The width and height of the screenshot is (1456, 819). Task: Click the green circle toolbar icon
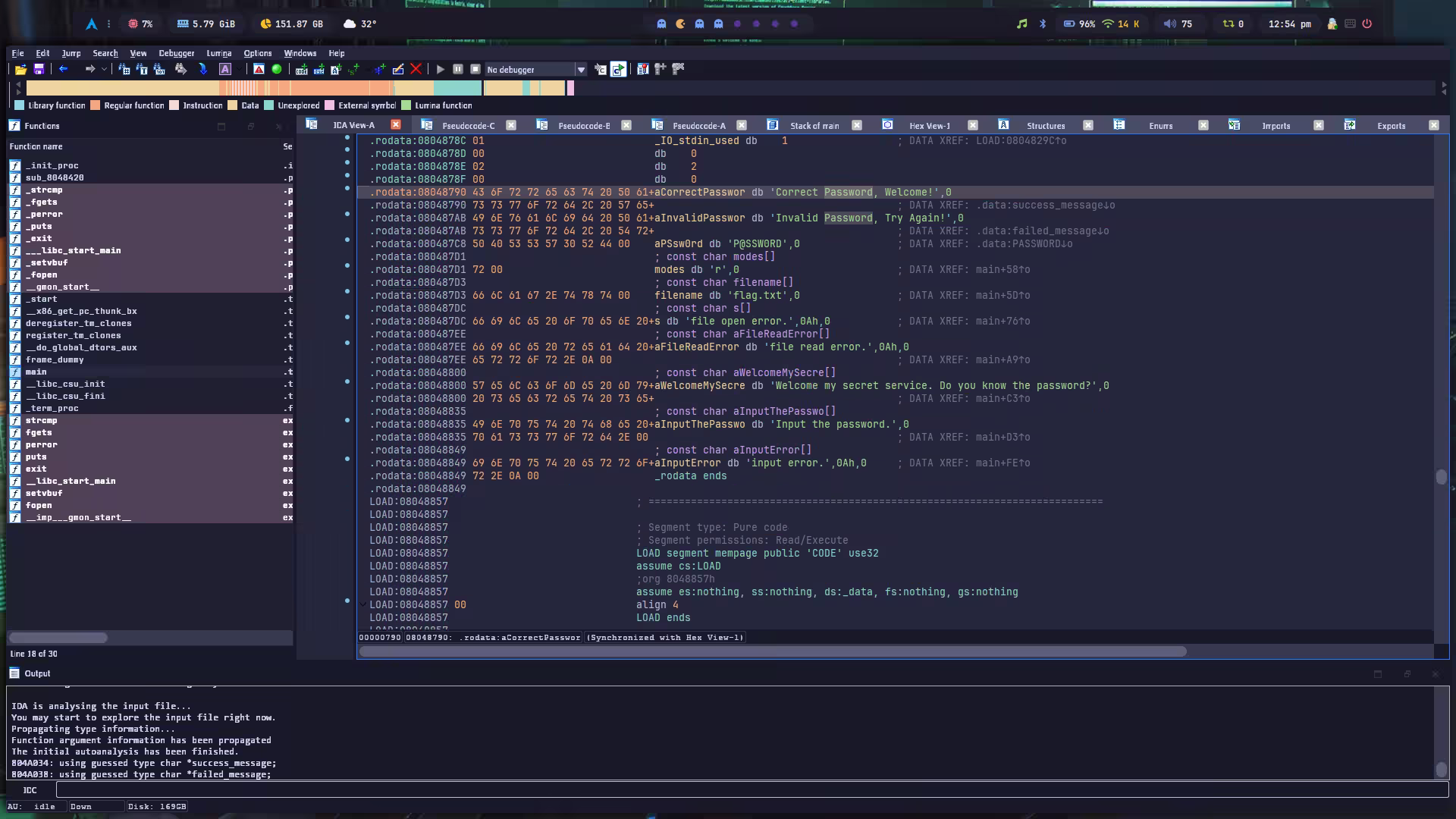277,69
